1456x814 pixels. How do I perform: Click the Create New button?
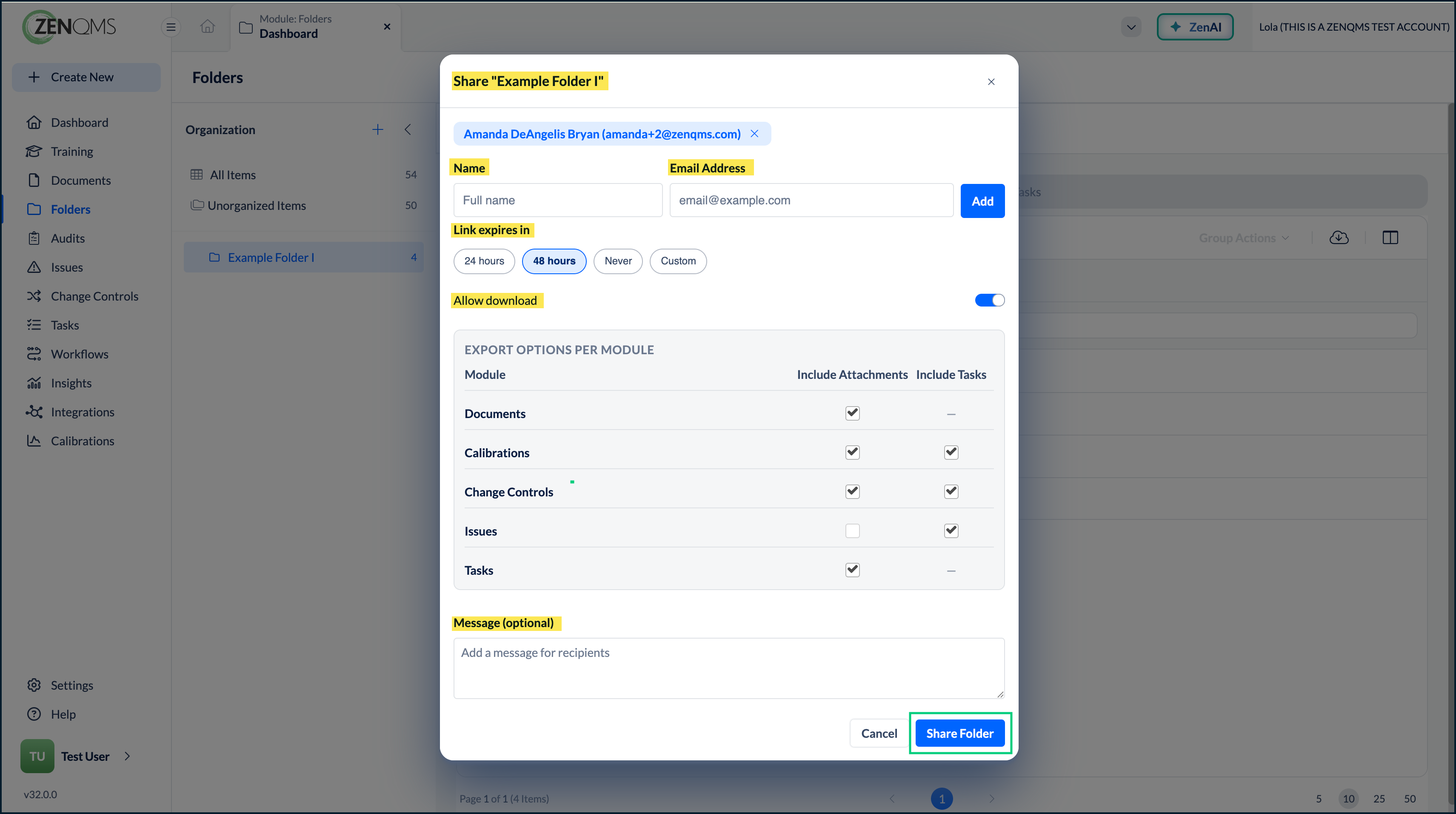click(x=86, y=77)
